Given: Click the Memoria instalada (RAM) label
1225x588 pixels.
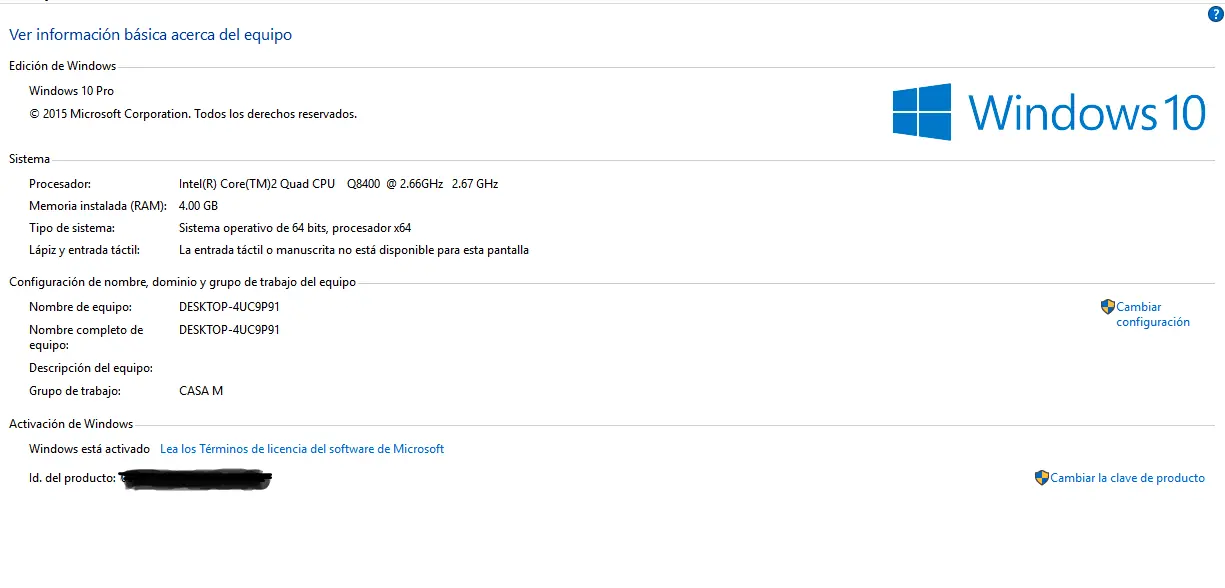Looking at the screenshot, I should coord(98,206).
